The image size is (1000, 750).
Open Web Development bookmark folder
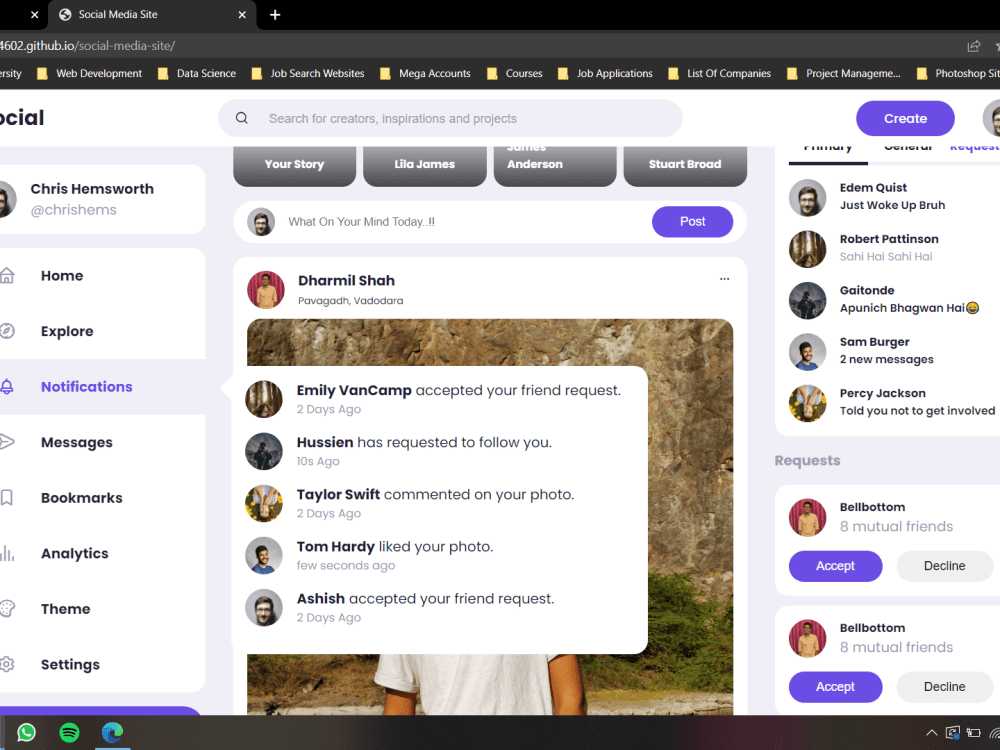(90, 73)
